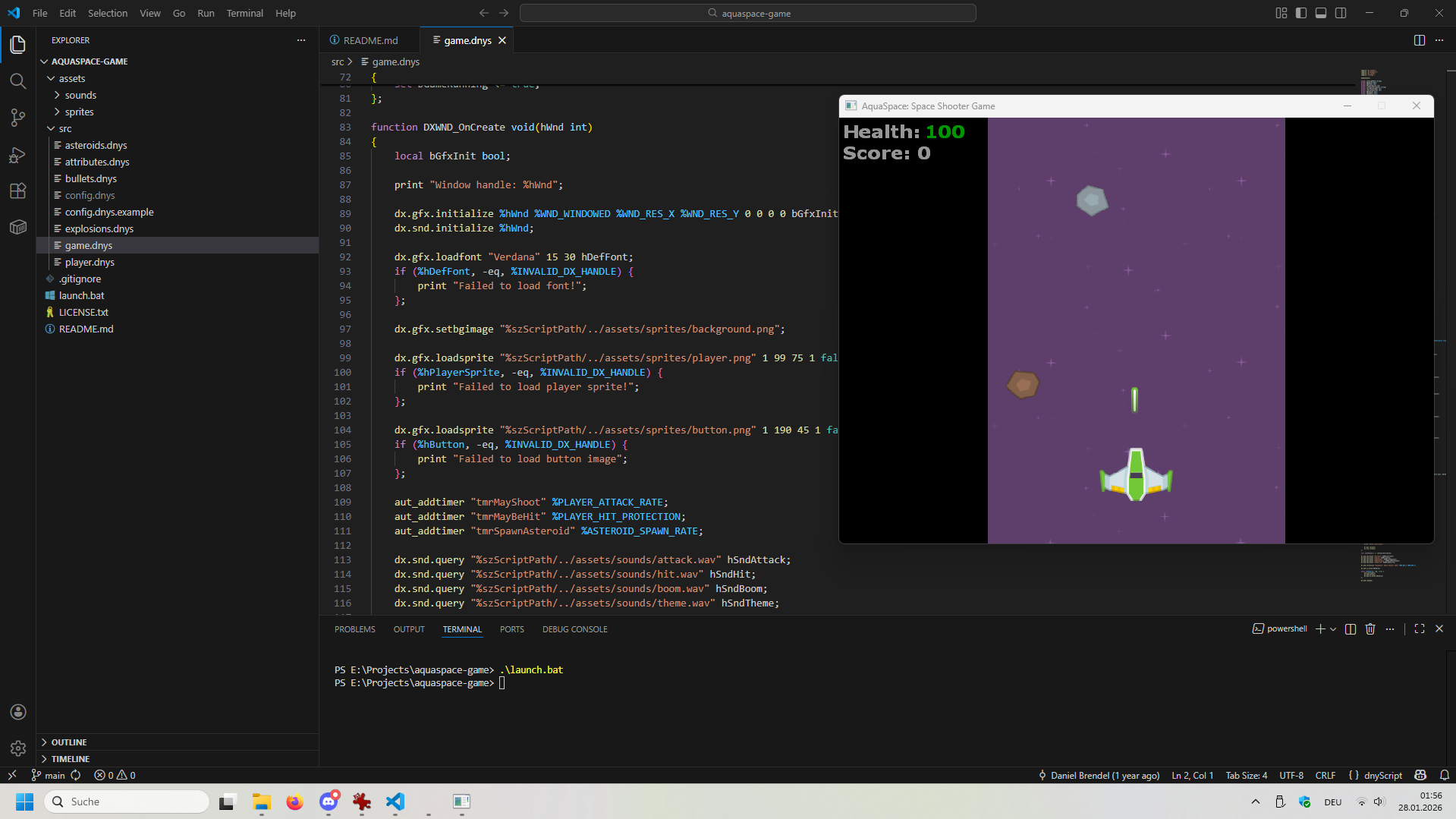Open the Search view in activity bar
This screenshot has width=1456, height=819.
tap(18, 81)
